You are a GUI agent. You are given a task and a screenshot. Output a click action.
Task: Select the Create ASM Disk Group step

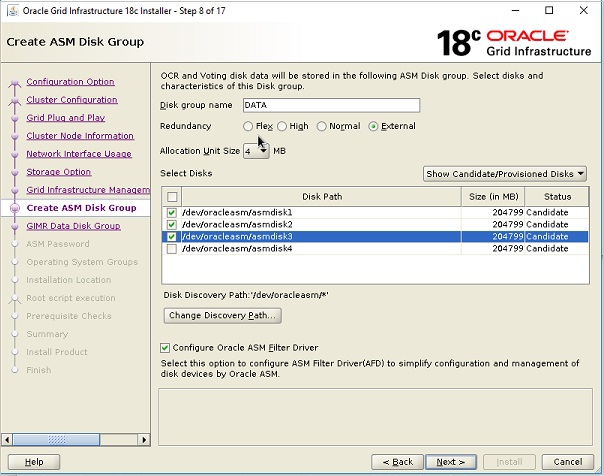click(x=81, y=208)
